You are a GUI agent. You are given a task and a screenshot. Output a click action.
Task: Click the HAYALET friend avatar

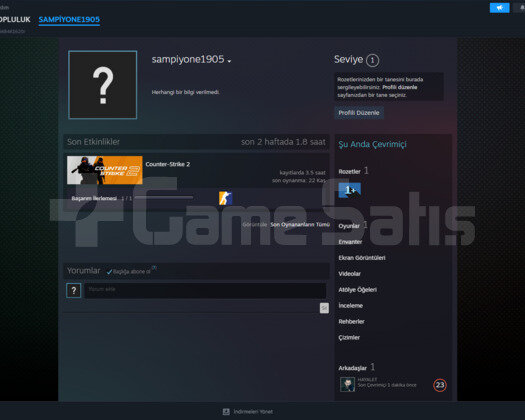tap(347, 384)
